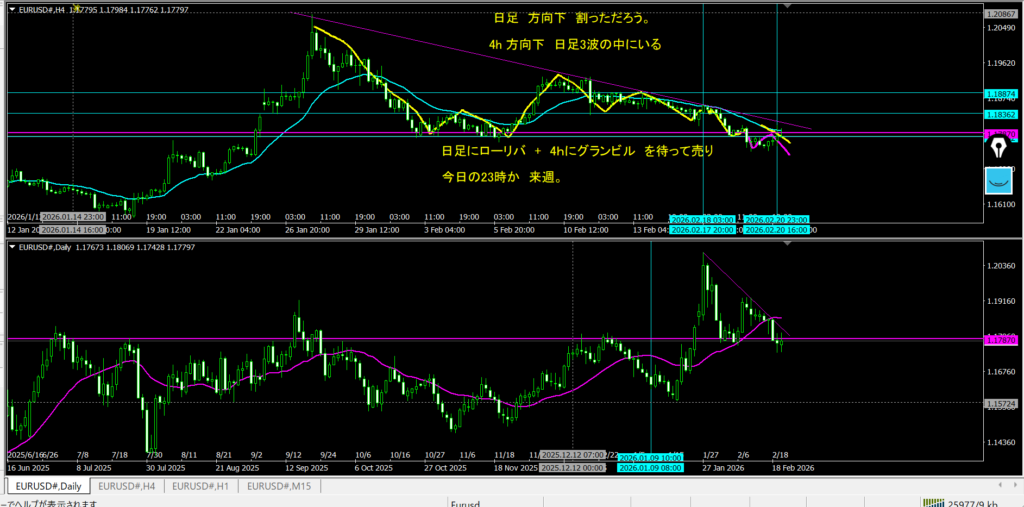
Task: Click the chart shift triangle atop H4 chart
Action: click(x=788, y=6)
